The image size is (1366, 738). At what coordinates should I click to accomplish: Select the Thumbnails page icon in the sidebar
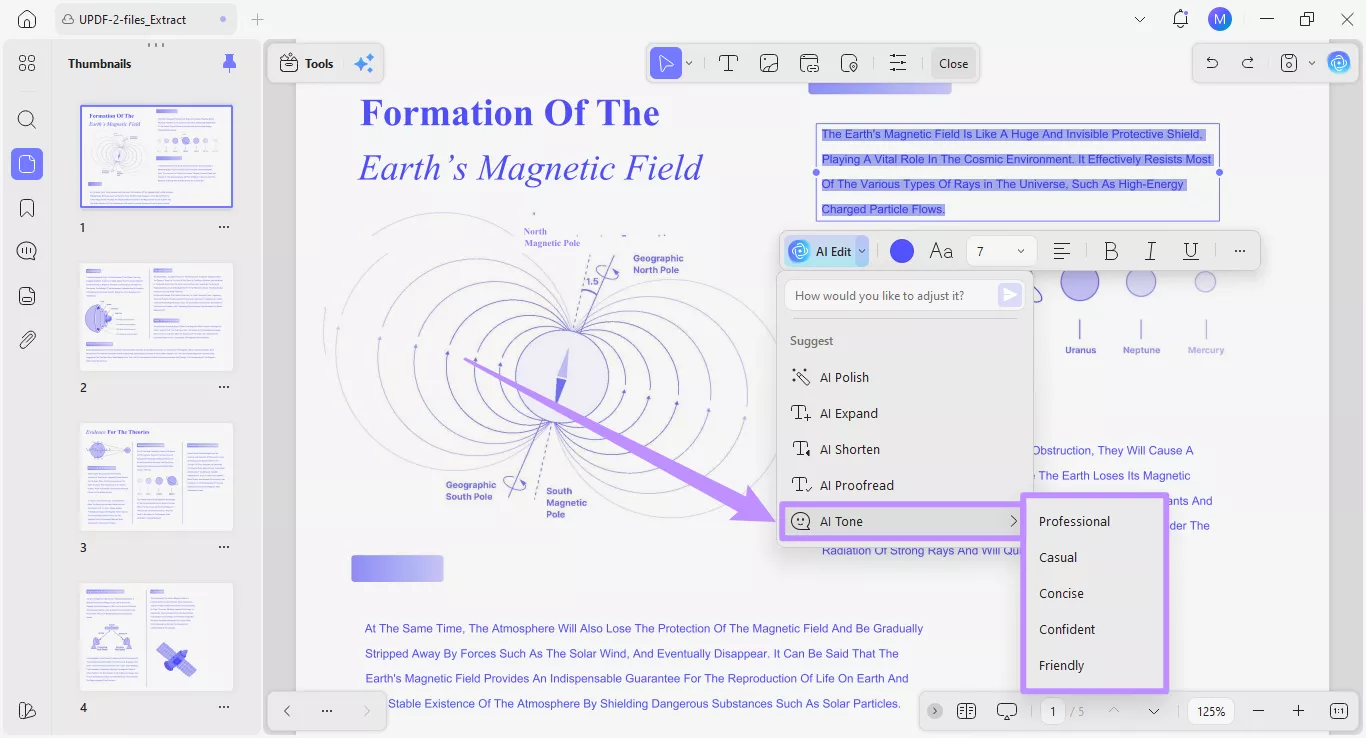[27, 164]
